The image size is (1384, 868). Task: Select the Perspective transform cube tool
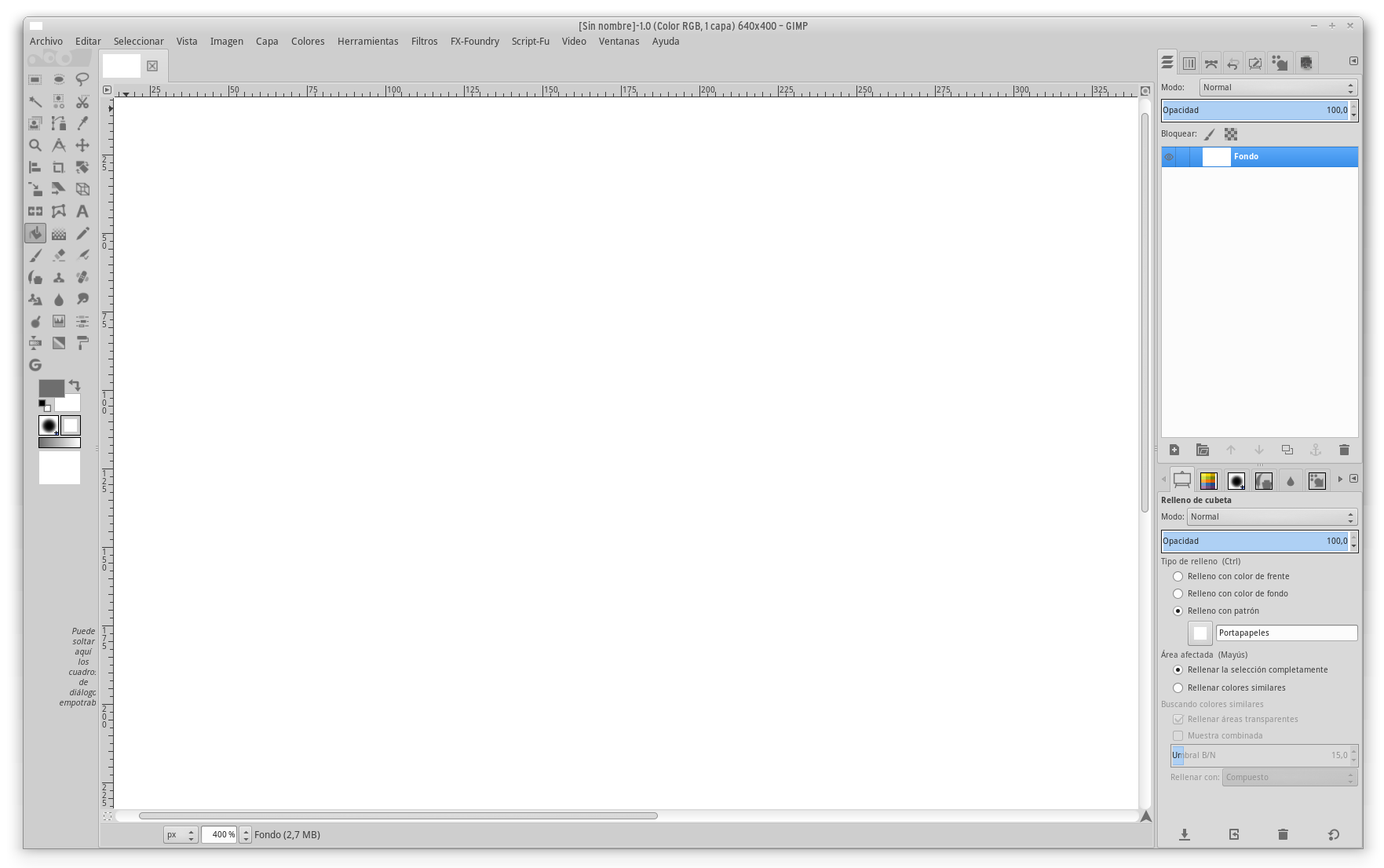[82, 189]
